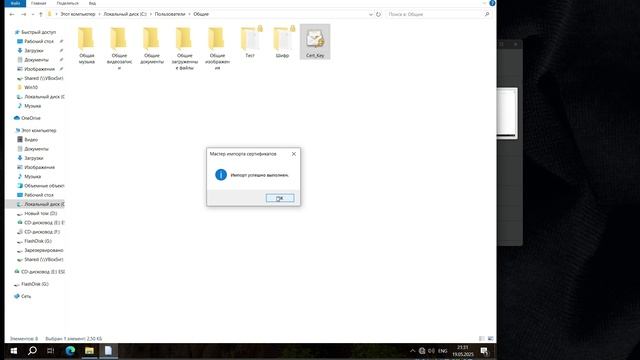Click Этот компьютер in the address path
This screenshot has width=640, height=360.
78,14
